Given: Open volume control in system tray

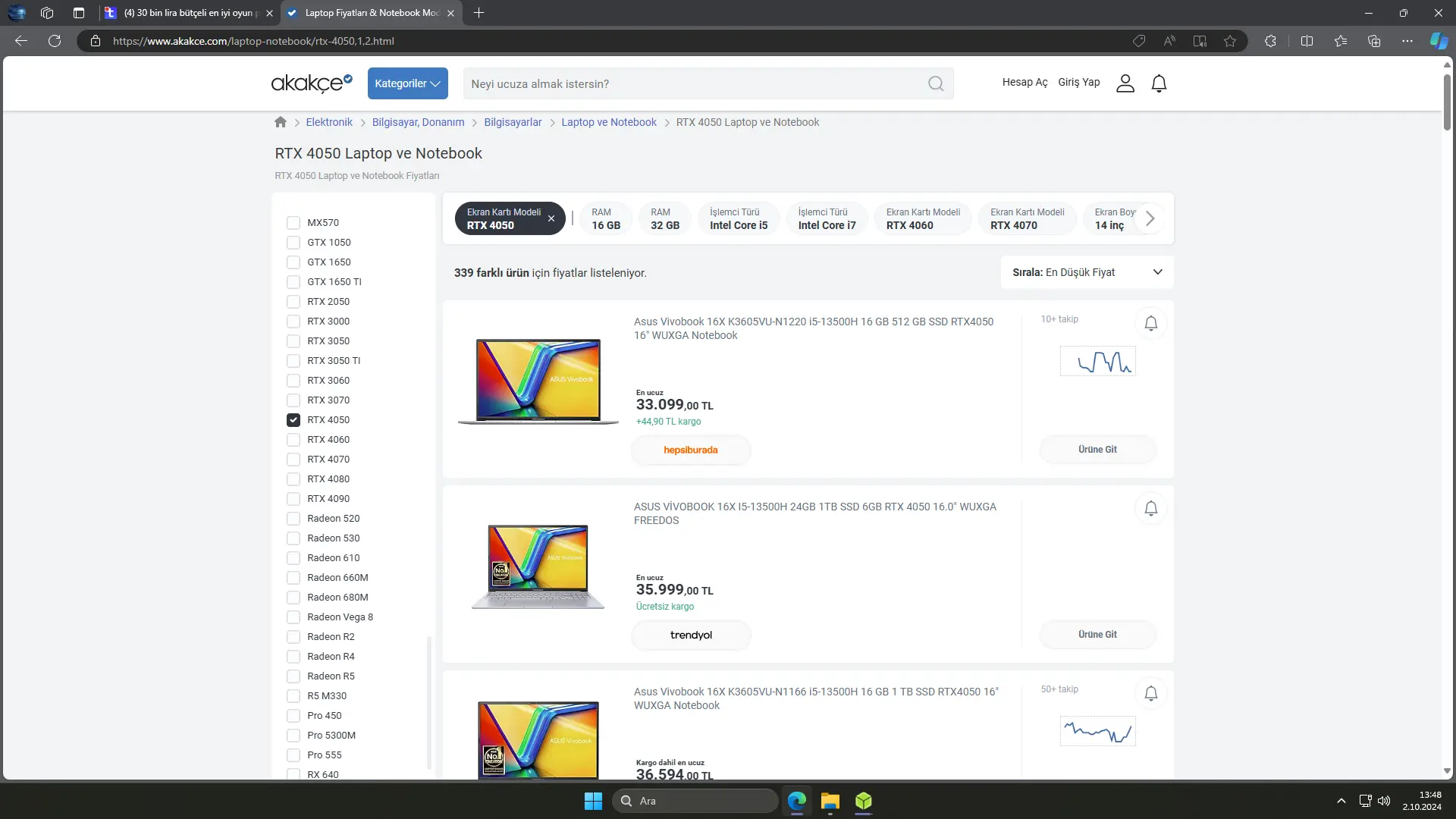Looking at the screenshot, I should point(1384,801).
